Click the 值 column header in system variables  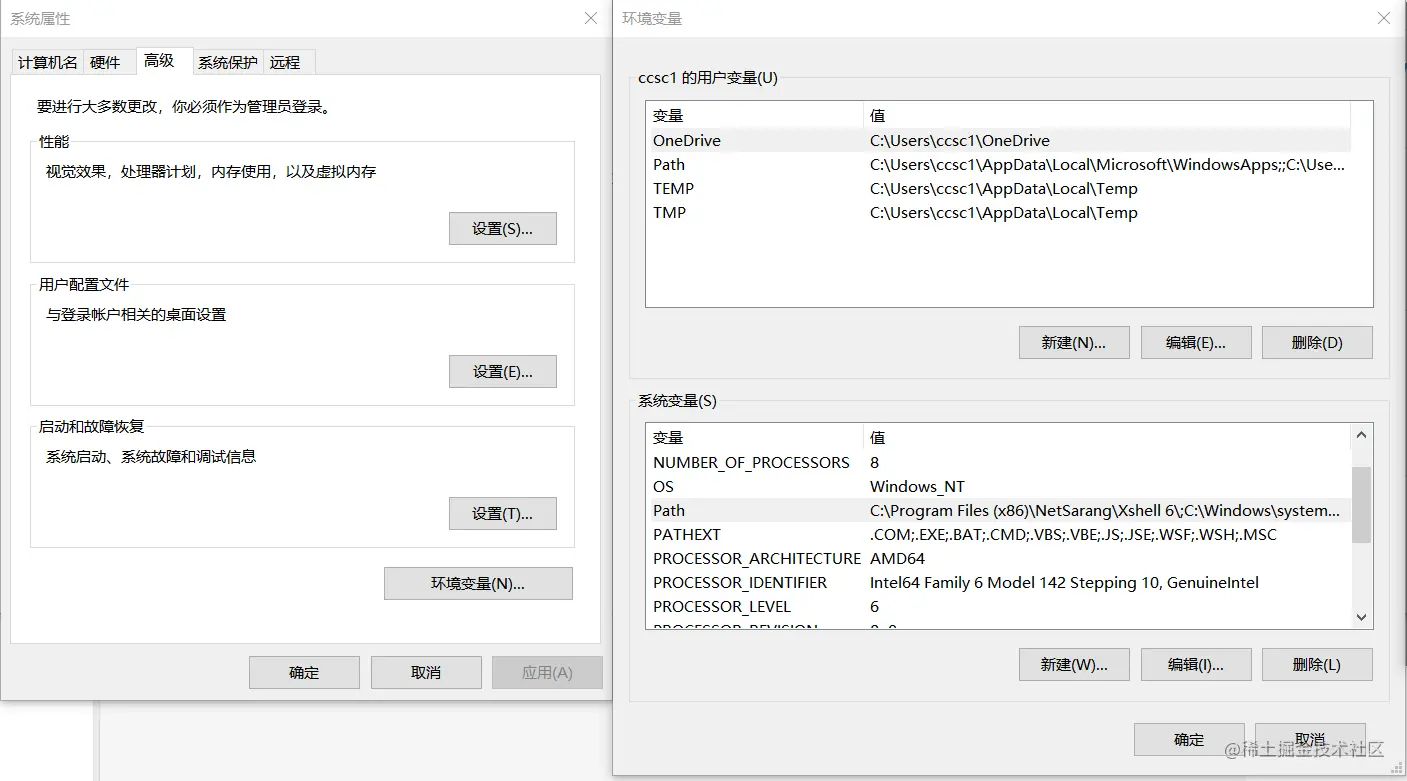(1107, 437)
